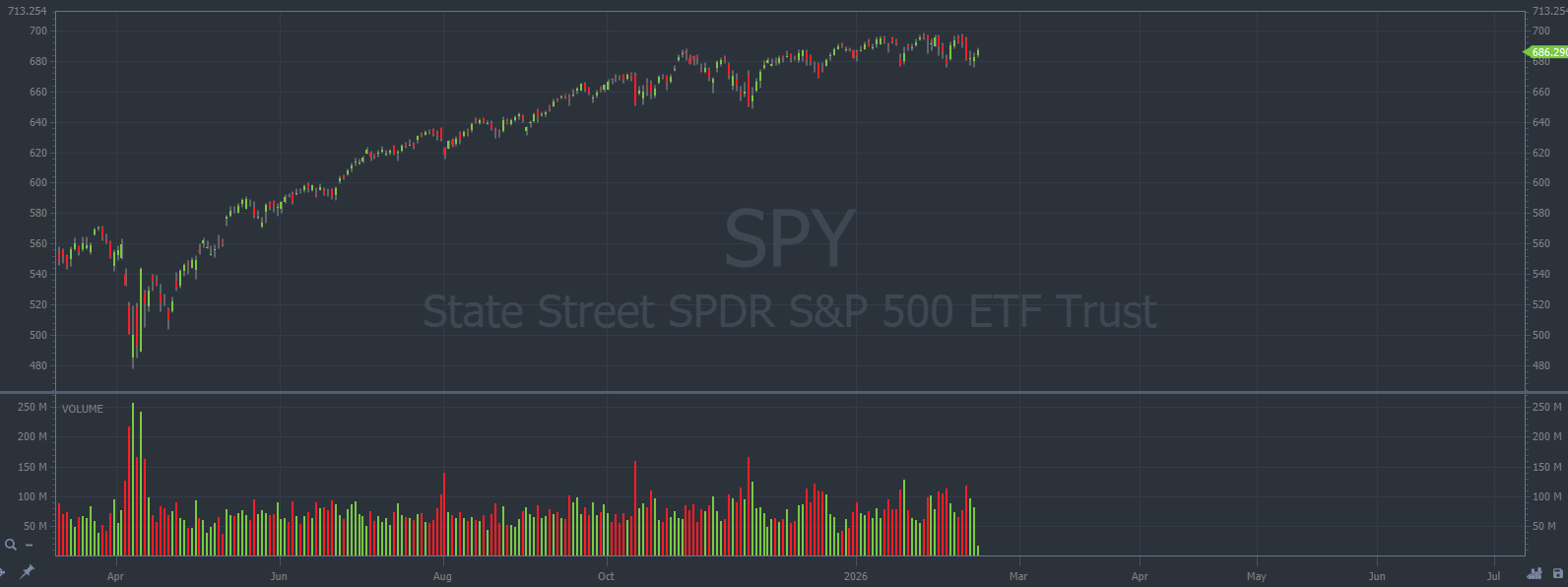The image size is (1568, 587).
Task: Click the VOLUME panel label
Action: pos(82,409)
